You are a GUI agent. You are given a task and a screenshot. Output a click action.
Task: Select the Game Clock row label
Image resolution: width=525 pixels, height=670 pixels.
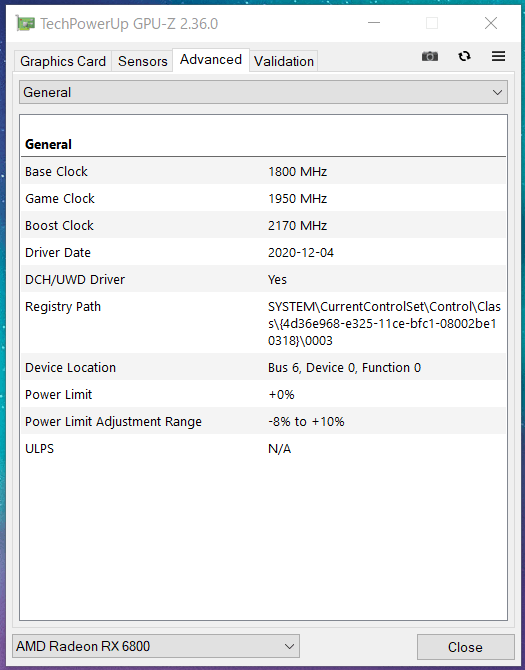click(60, 198)
